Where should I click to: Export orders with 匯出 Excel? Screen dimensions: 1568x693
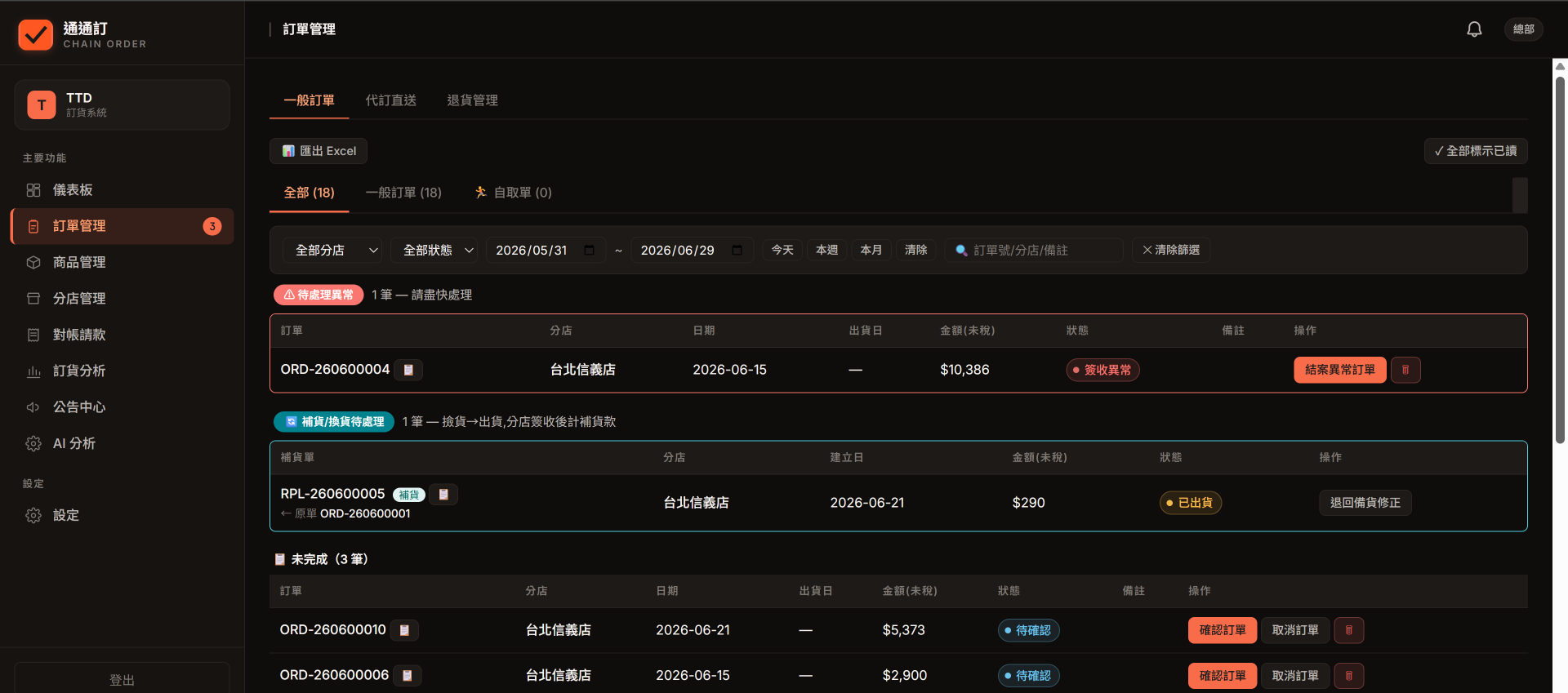click(318, 151)
